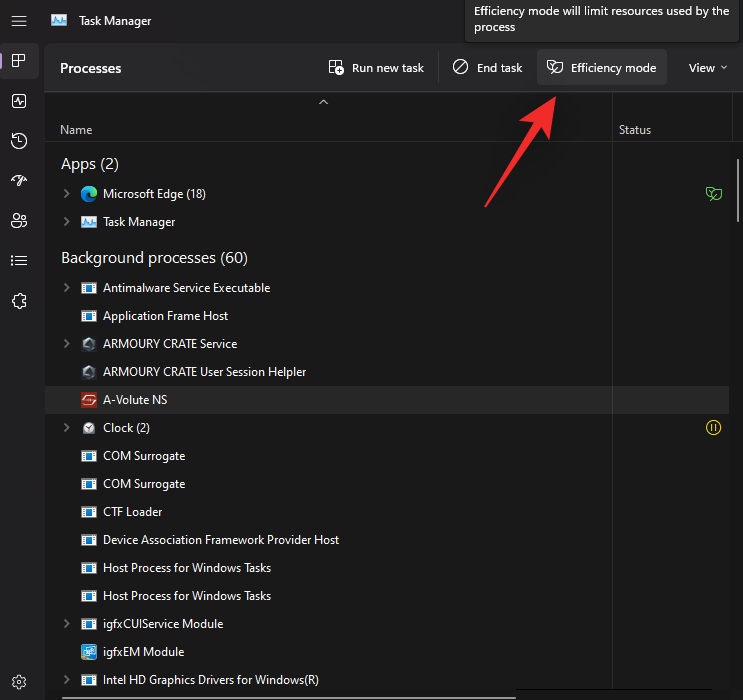Select the CTF Loader process row
743x700 pixels.
click(132, 512)
